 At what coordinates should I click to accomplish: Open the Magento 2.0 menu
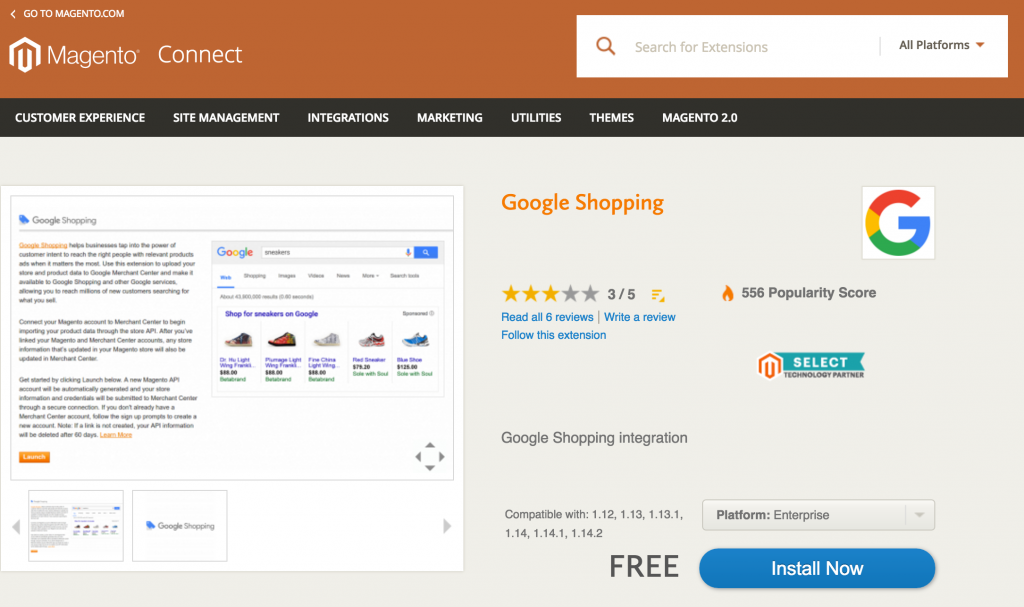pos(699,118)
